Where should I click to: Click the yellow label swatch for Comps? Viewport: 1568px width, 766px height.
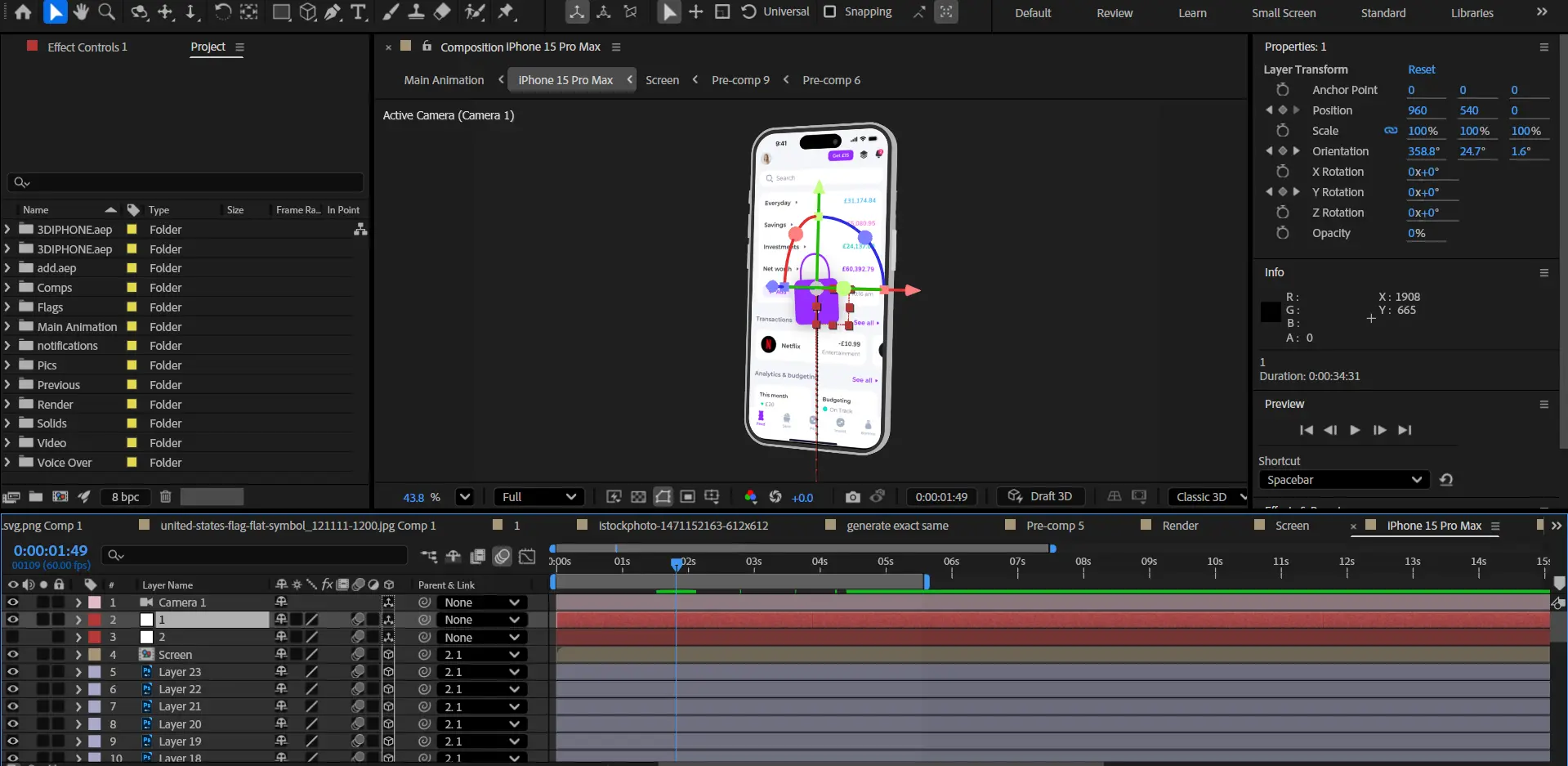point(132,288)
